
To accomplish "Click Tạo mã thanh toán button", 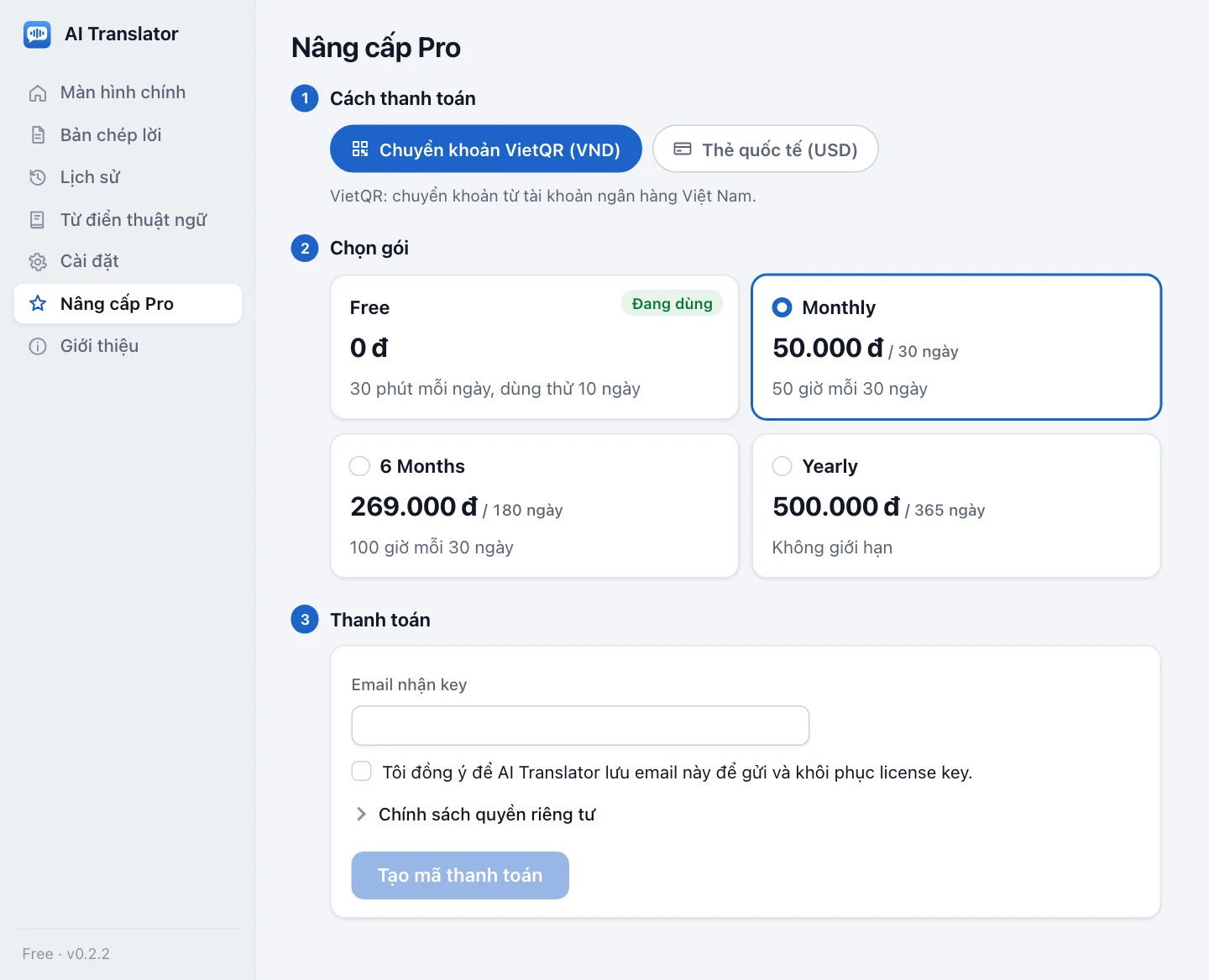I will [x=460, y=875].
